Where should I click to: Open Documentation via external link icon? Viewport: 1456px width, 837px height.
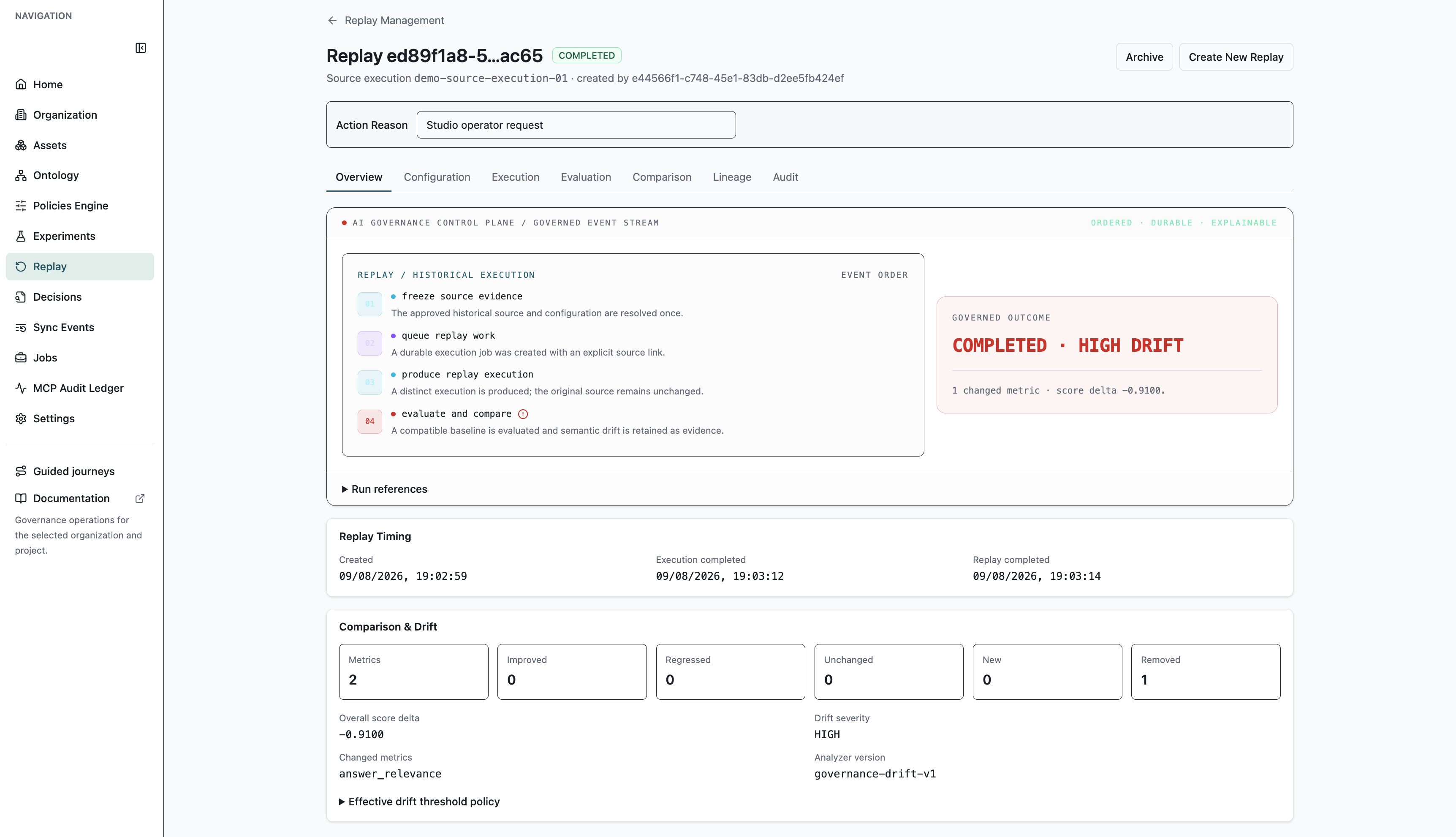(140, 498)
